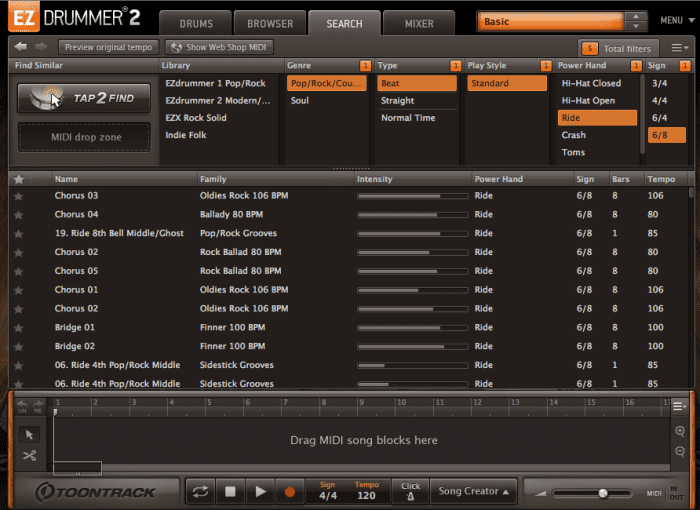This screenshot has width=700, height=510.
Task: Star Chorus 05 Rock Ballad row
Action: (19, 271)
